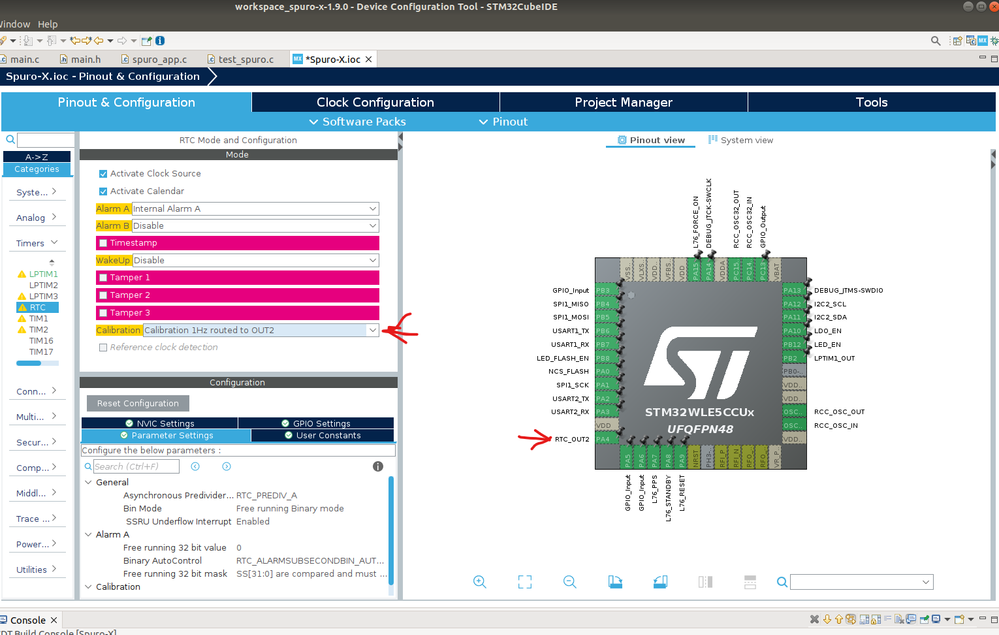Click the fit-to-screen icon under the chip
Image resolution: width=999 pixels, height=635 pixels.
[x=524, y=581]
